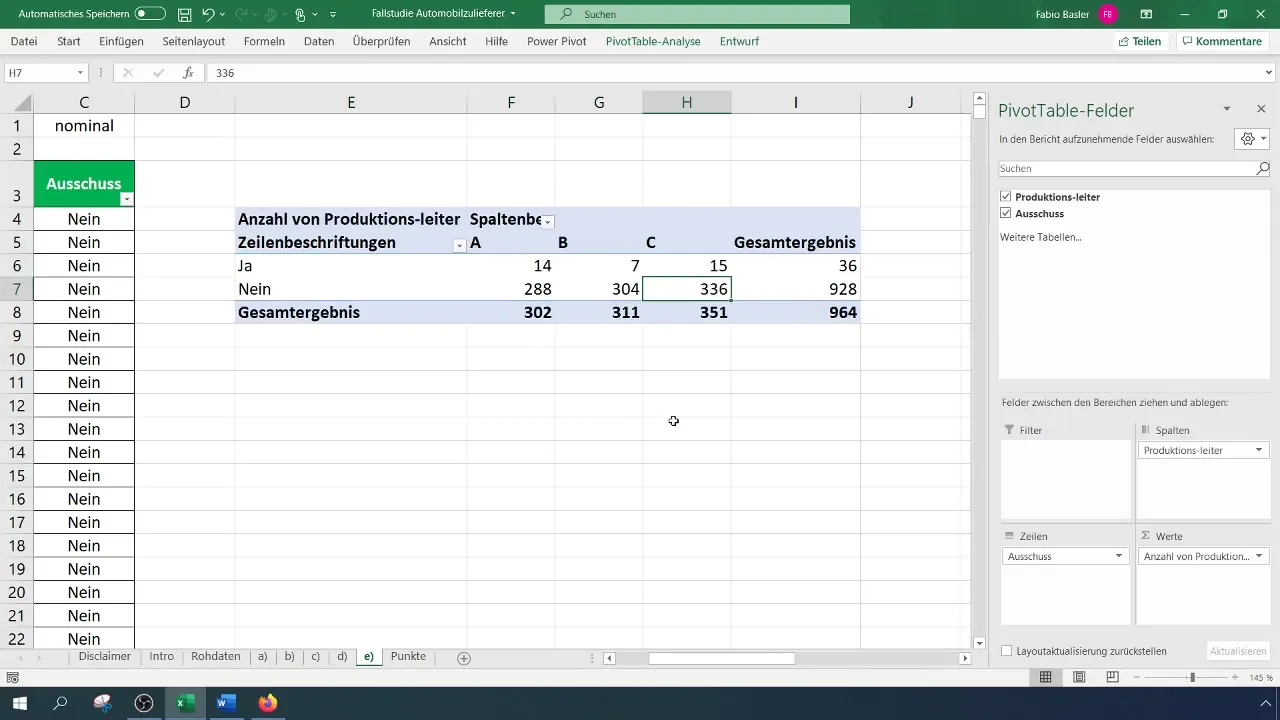This screenshot has width=1280, height=720.
Task: Open the Ausschuss column filter dropdown
Action: [126, 199]
